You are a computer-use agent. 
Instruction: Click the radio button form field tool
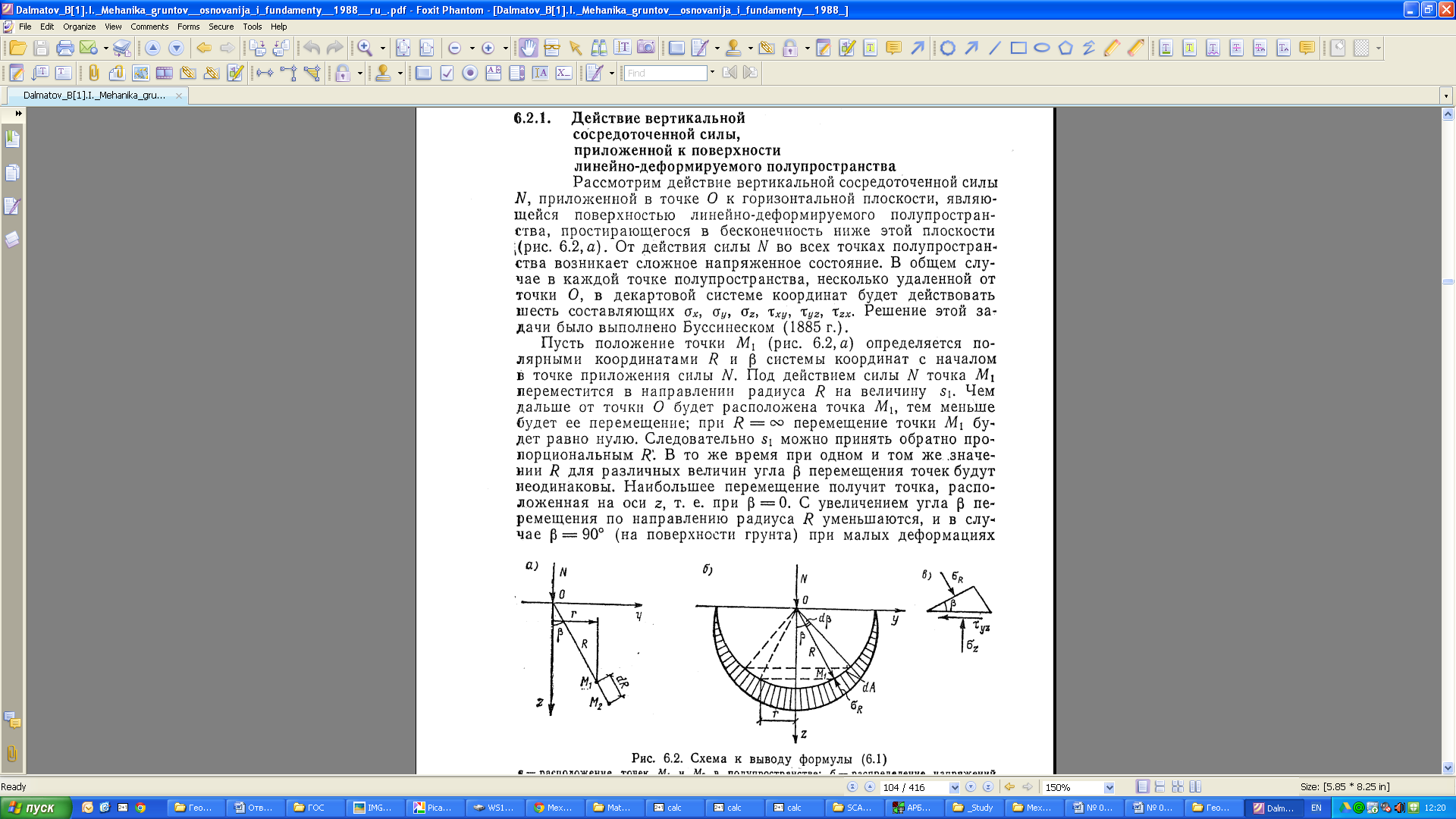[x=470, y=73]
